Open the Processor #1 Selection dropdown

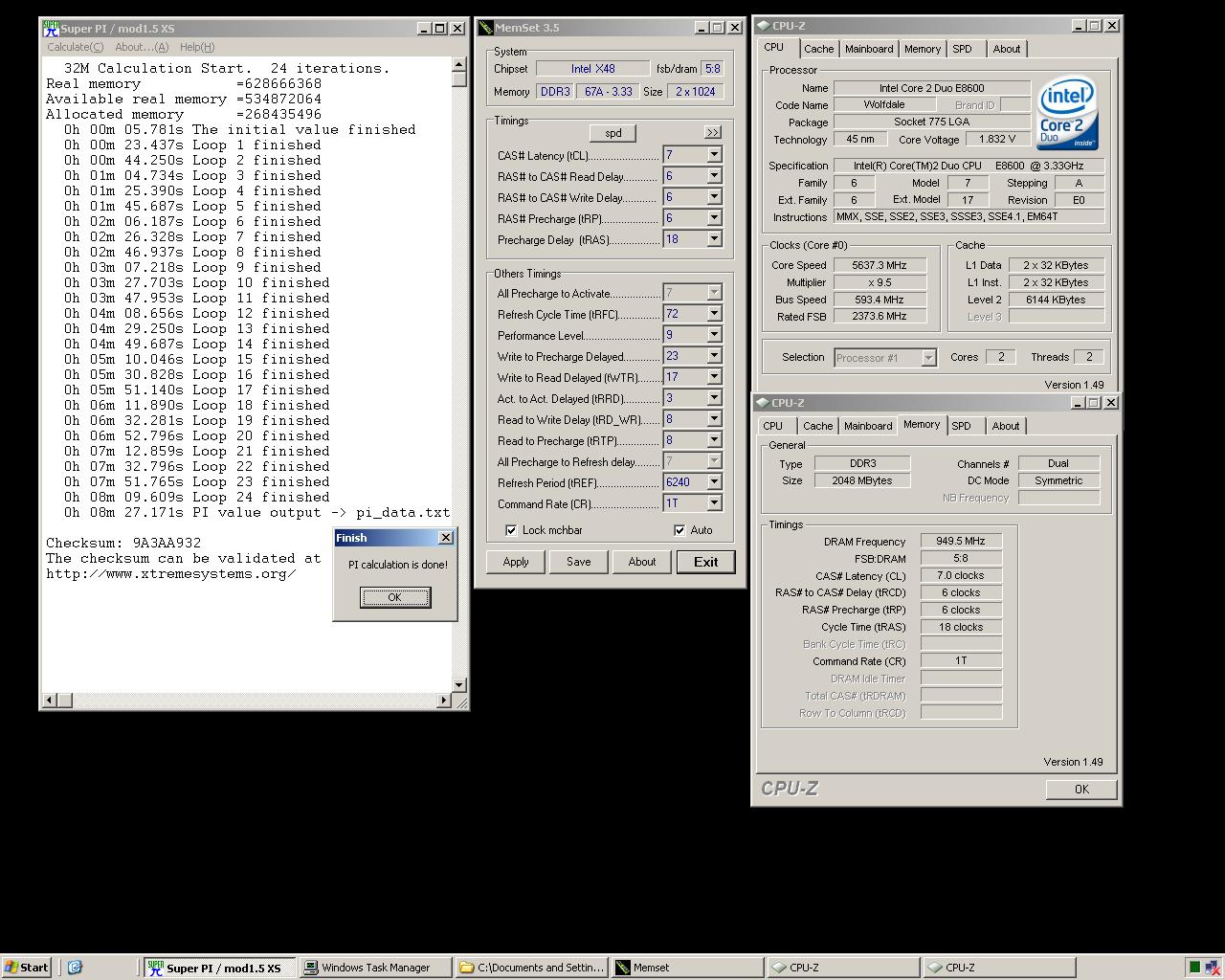coord(927,357)
